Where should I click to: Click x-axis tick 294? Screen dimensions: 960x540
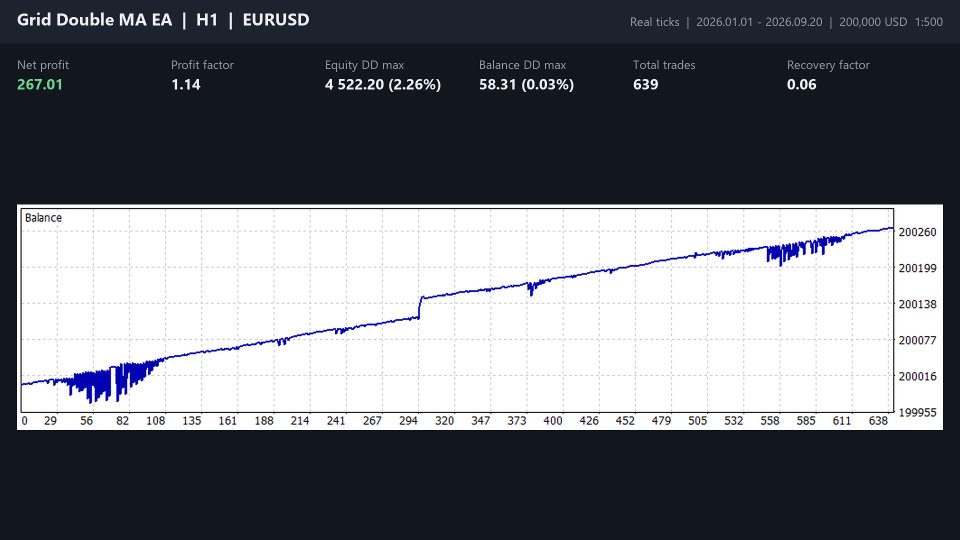click(x=408, y=421)
